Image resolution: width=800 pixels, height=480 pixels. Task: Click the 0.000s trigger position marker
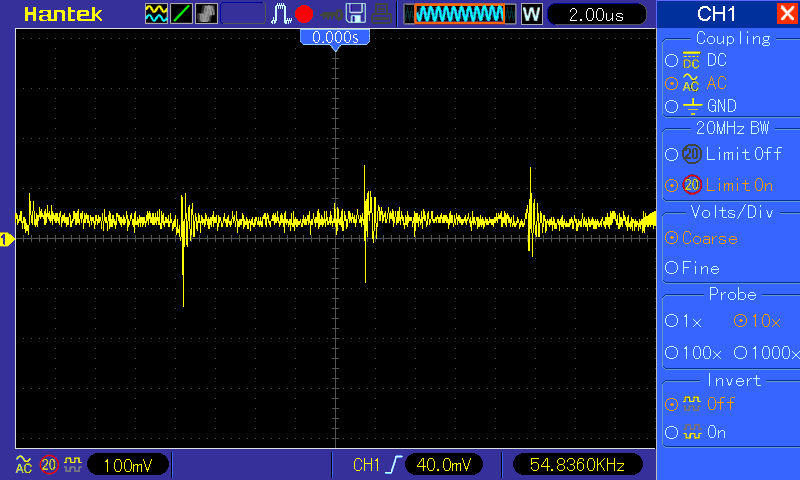[335, 38]
